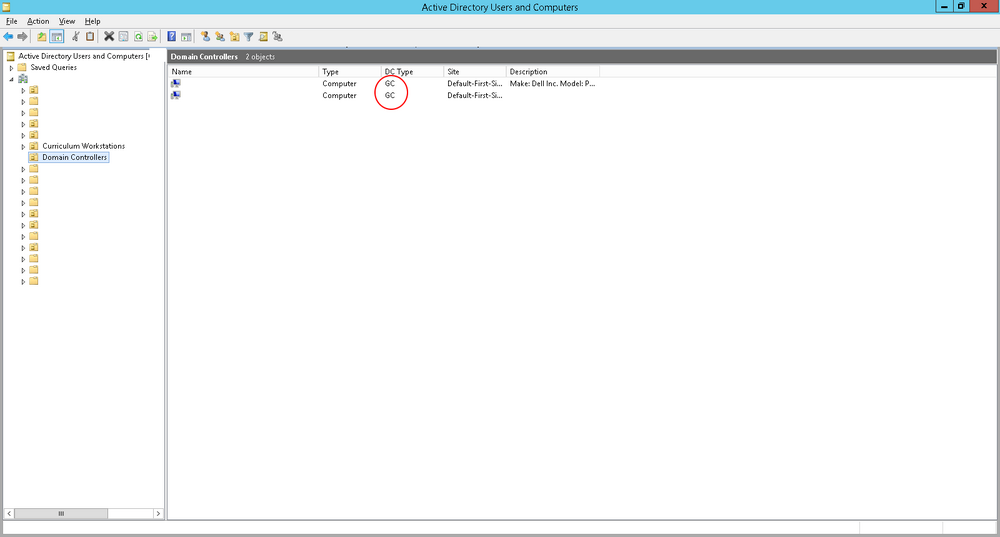
Task: Click the Filter options funnel icon
Action: click(x=249, y=37)
